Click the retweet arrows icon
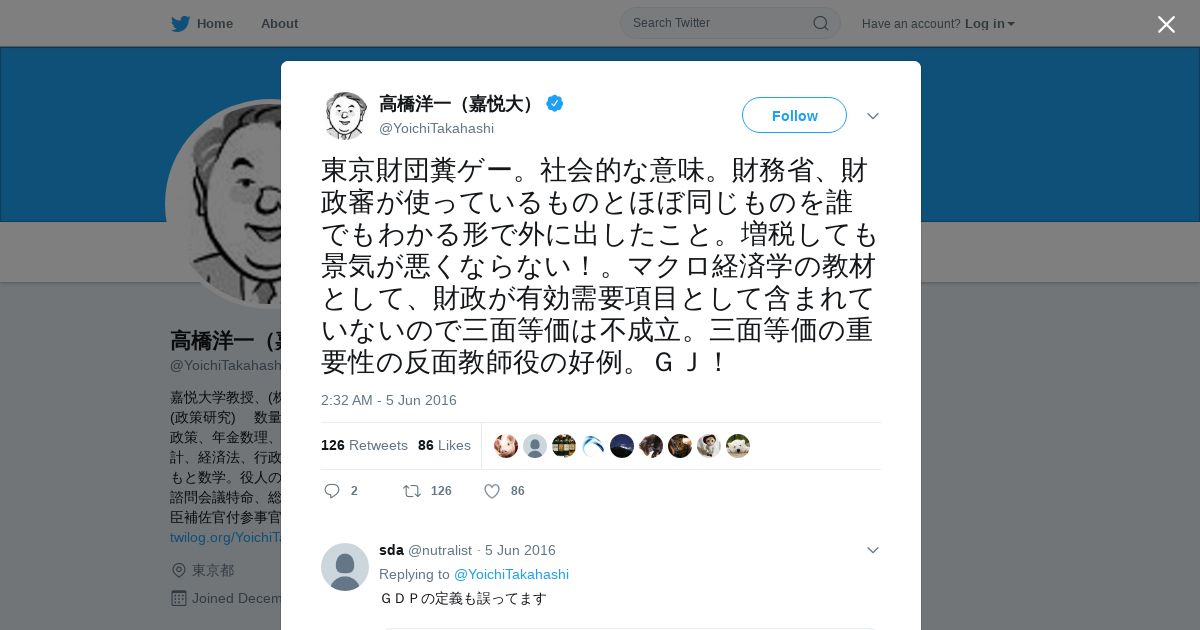Viewport: 1200px width, 630px height. [x=411, y=491]
